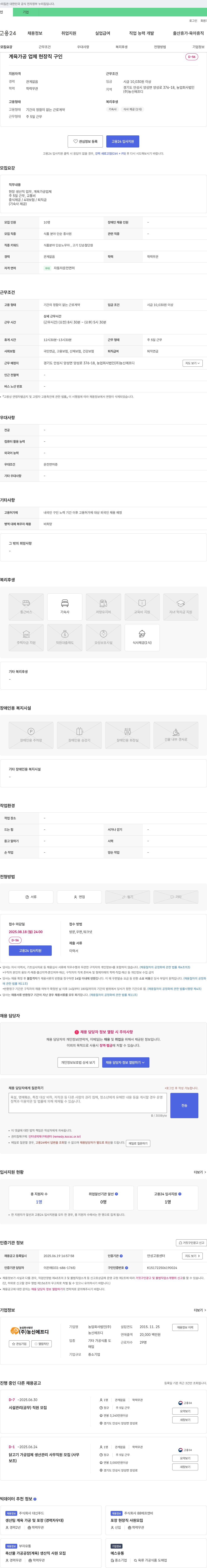Jump to the 전형방법 section tab
207x1568 pixels.
(x=160, y=47)
